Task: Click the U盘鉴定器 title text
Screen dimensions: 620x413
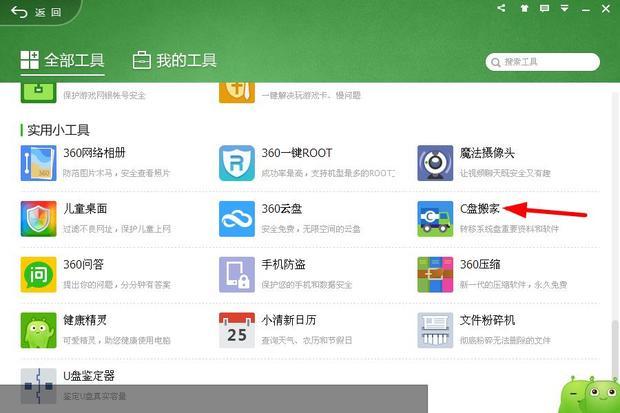Action: [89, 376]
